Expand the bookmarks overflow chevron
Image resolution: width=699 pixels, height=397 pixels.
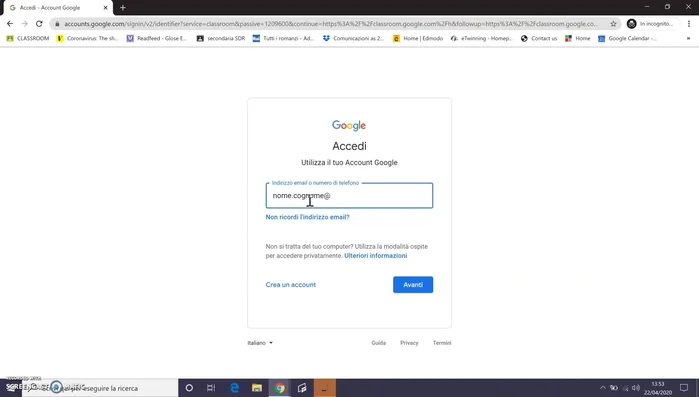(688, 38)
